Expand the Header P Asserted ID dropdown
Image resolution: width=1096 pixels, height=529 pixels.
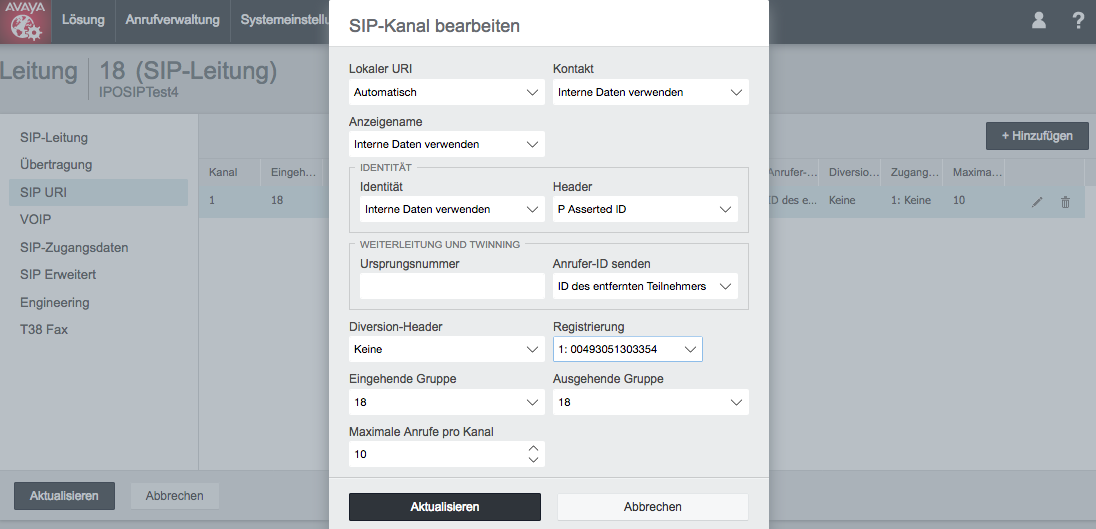coord(645,209)
